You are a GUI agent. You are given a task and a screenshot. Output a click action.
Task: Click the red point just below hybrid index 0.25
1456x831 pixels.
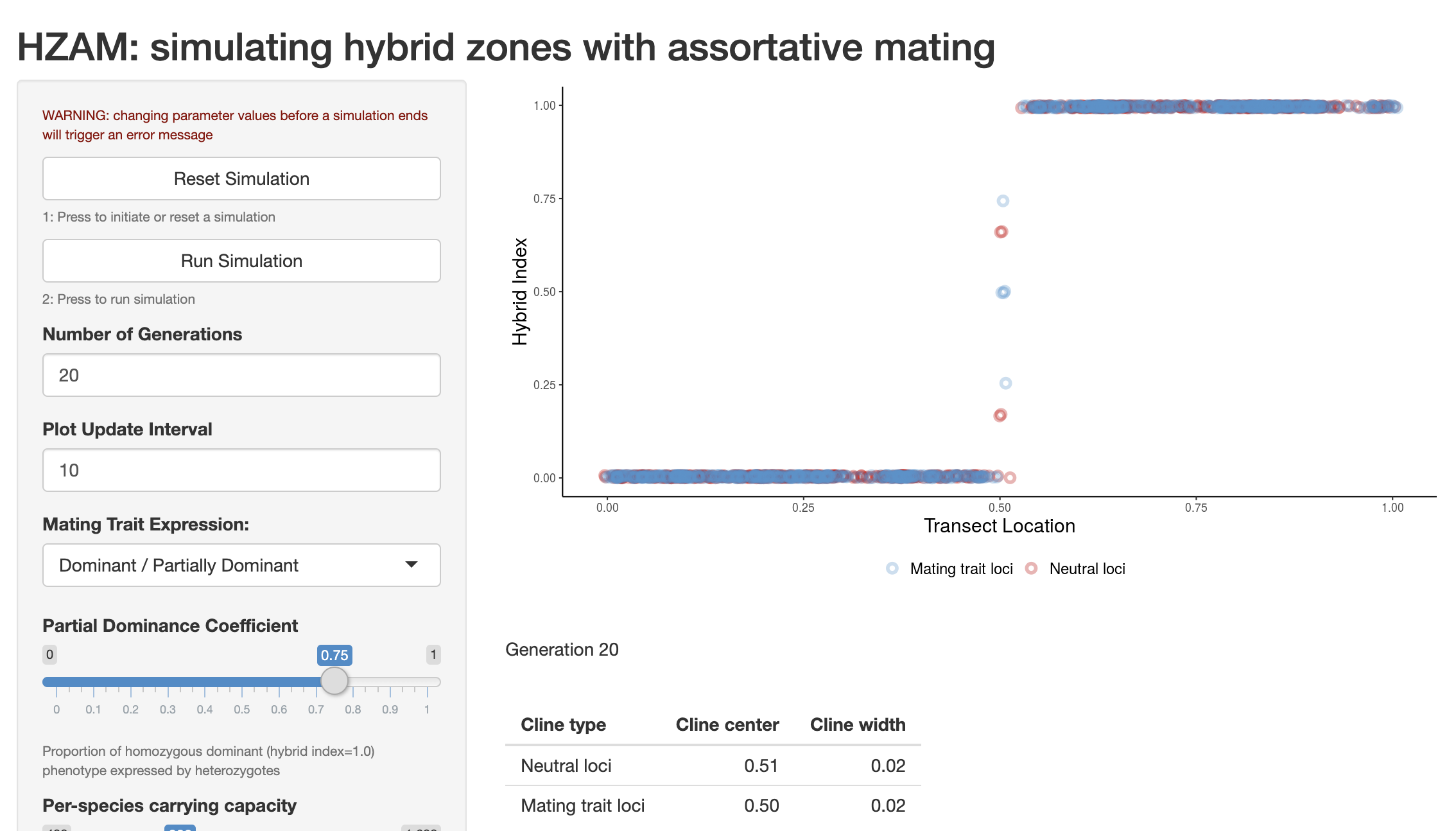pos(1000,415)
